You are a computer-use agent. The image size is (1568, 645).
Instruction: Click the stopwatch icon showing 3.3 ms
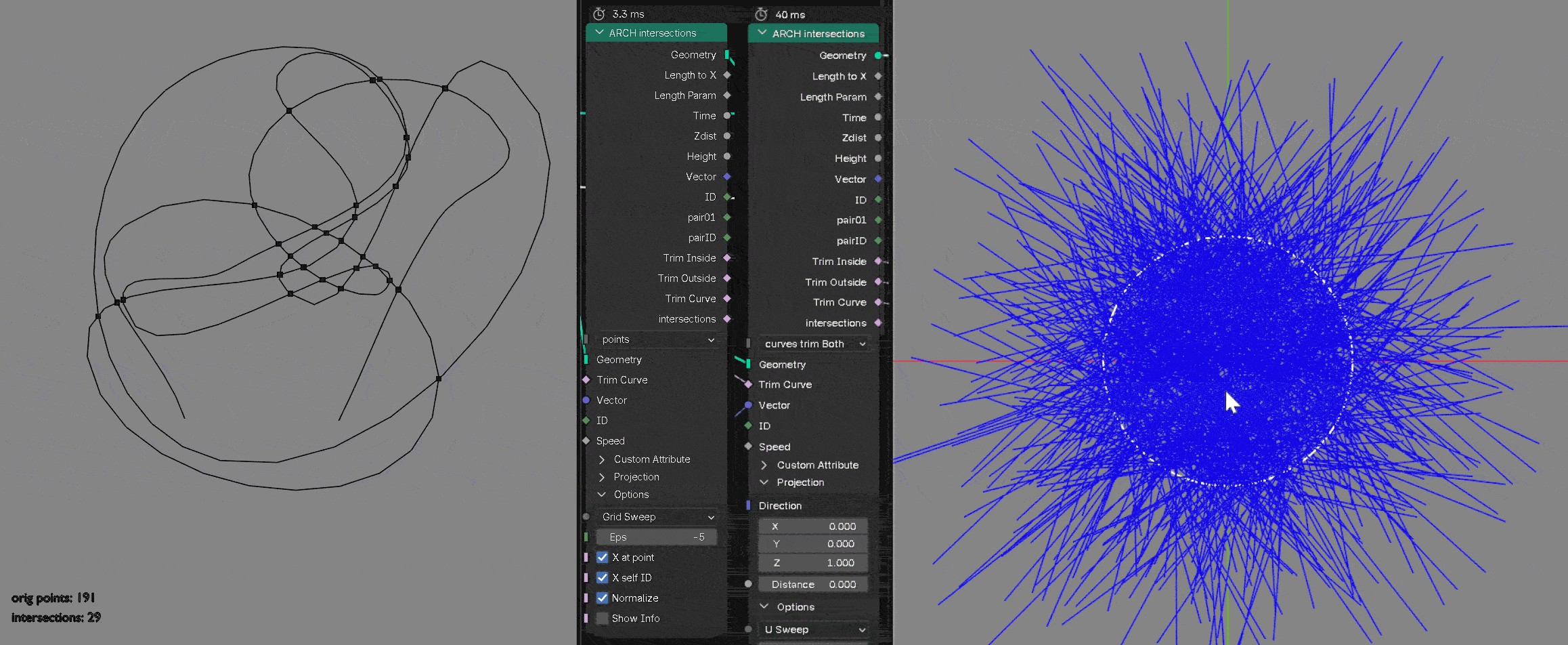coord(598,14)
